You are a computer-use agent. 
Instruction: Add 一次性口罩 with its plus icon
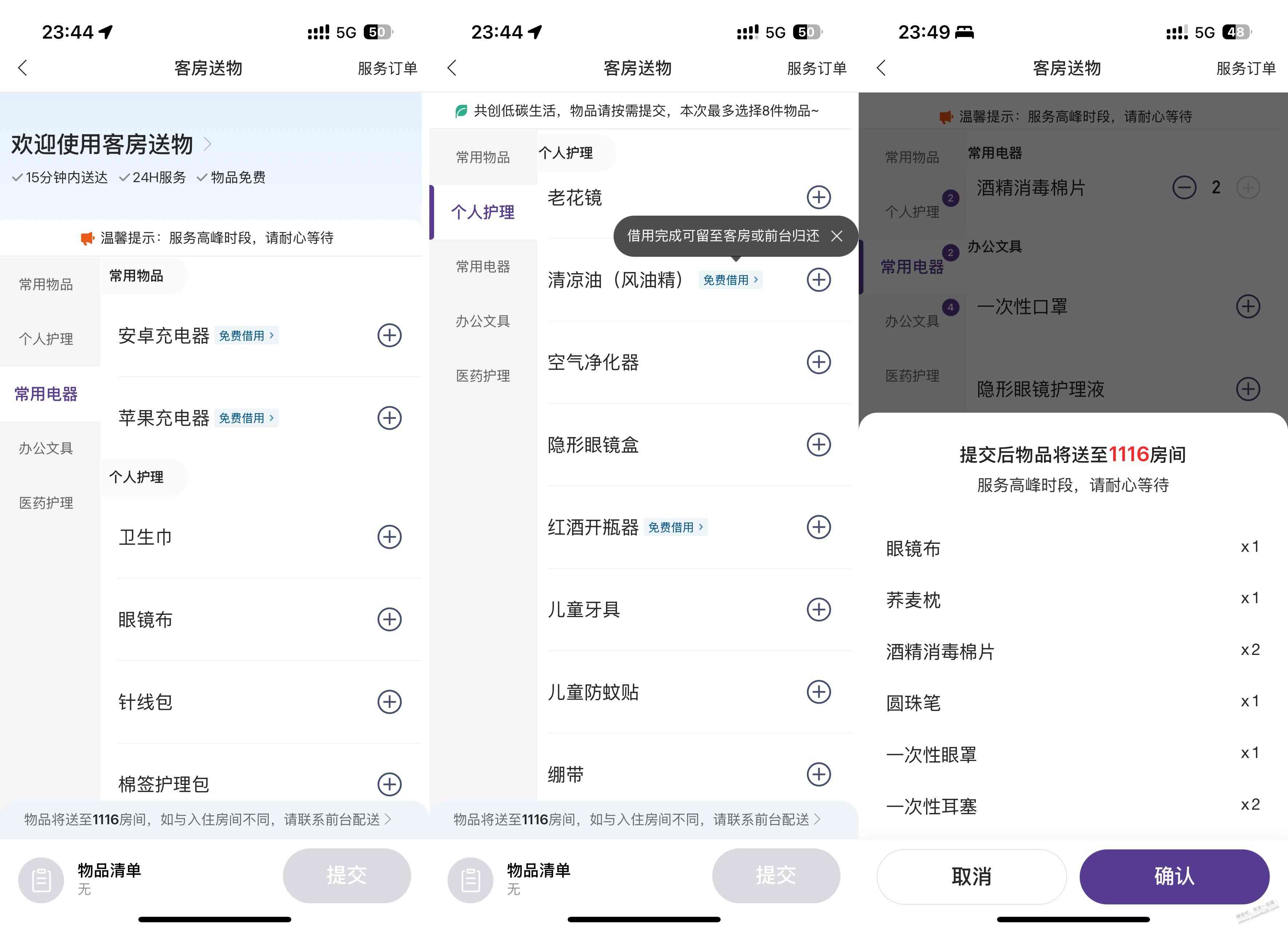1248,306
